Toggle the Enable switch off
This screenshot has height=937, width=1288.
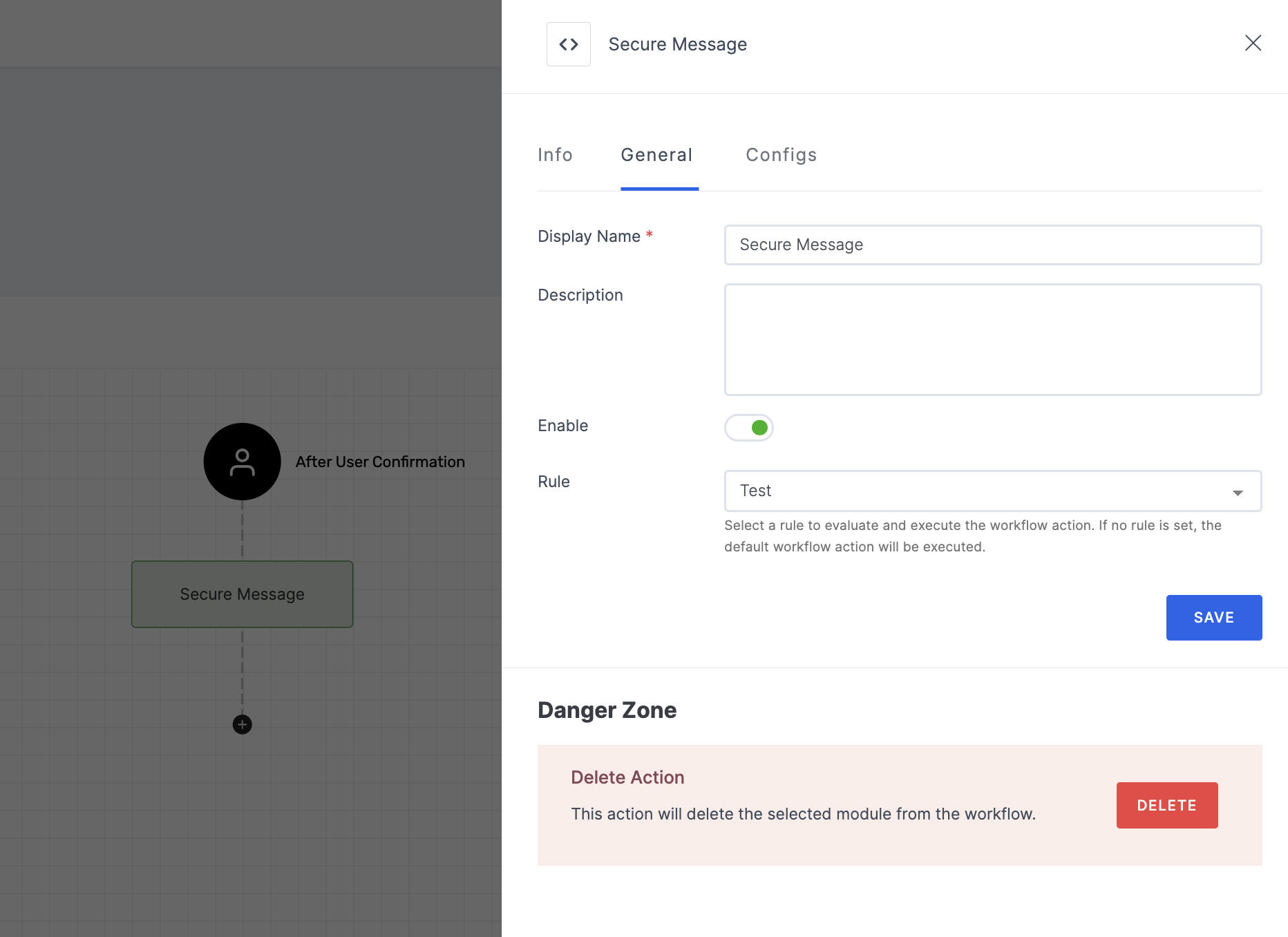point(748,428)
